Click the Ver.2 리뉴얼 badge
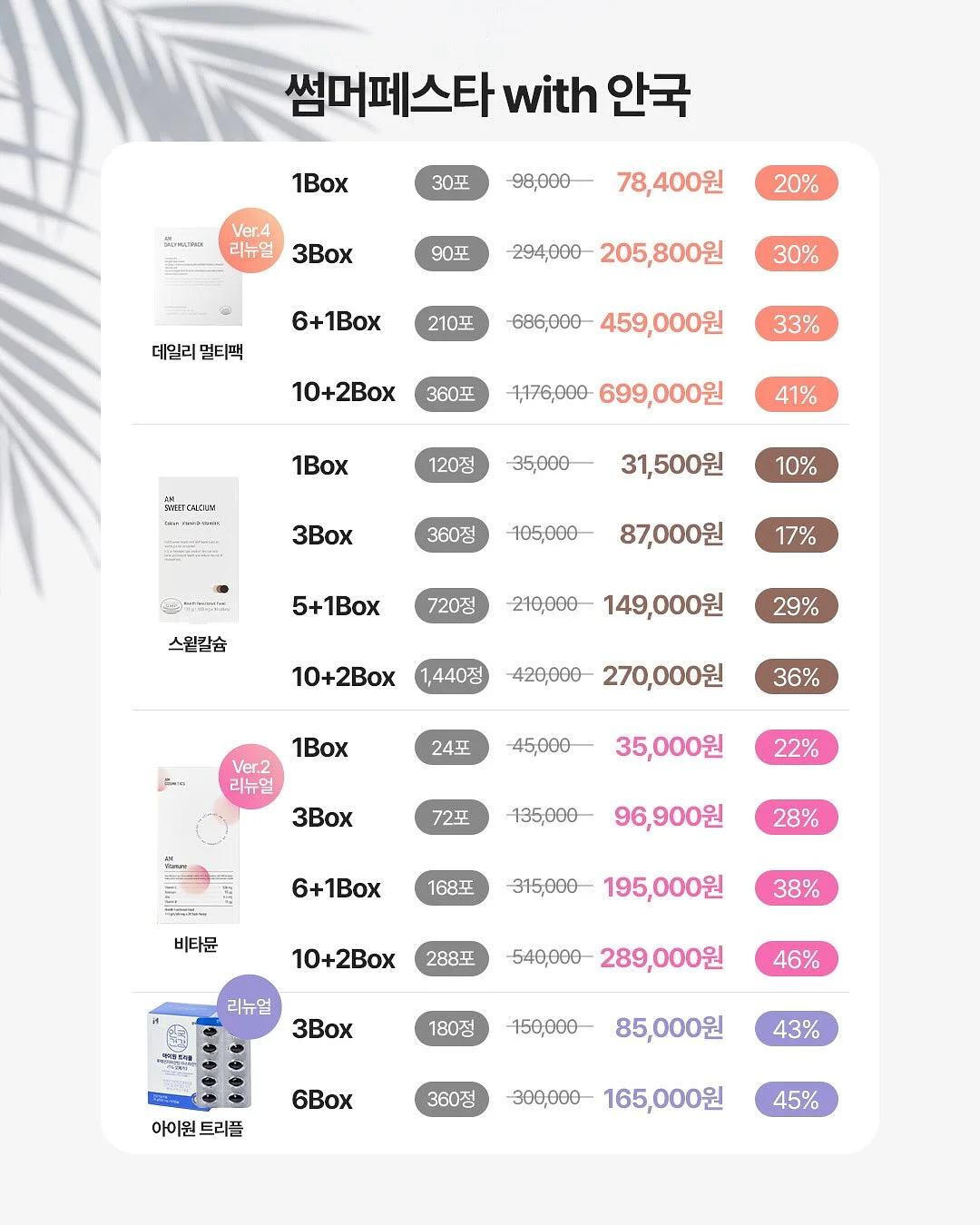The image size is (980, 1225). pyautogui.click(x=251, y=777)
